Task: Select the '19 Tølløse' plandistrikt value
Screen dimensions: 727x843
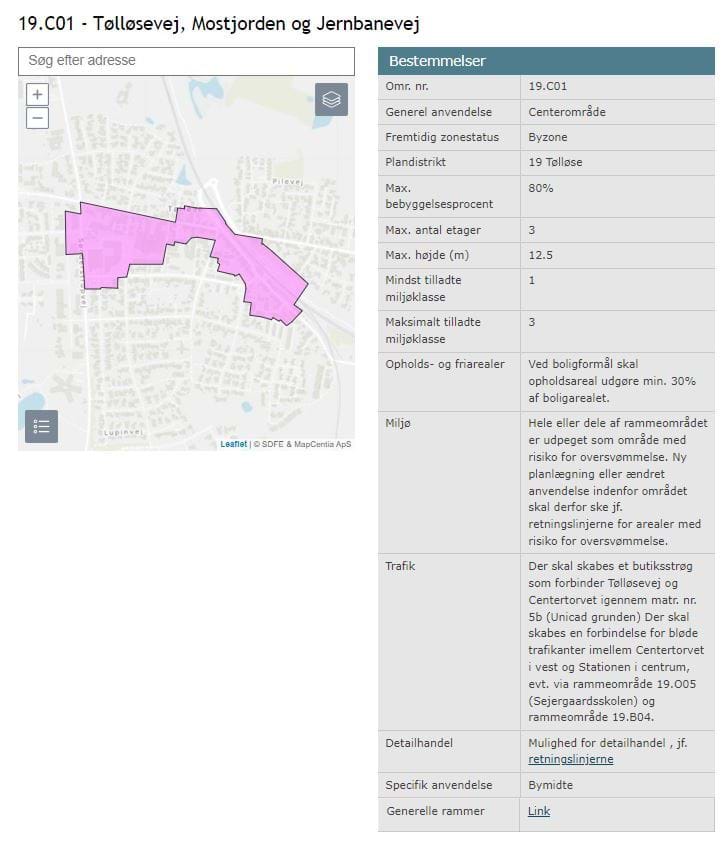Action: click(555, 162)
